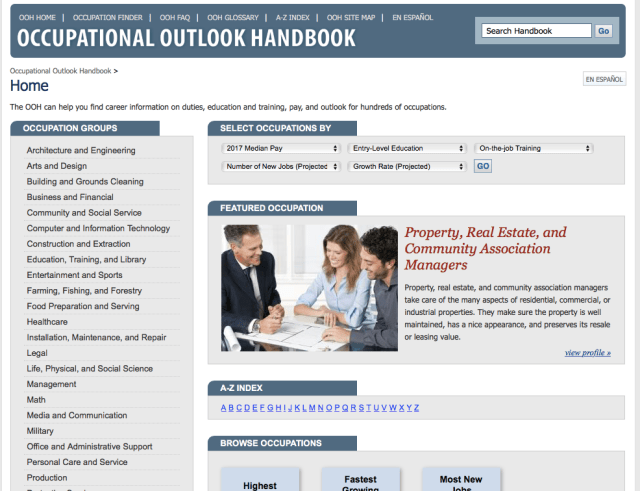Open Entertainment and Sports group
Viewport: 640px width, 491px height.
pos(74,275)
